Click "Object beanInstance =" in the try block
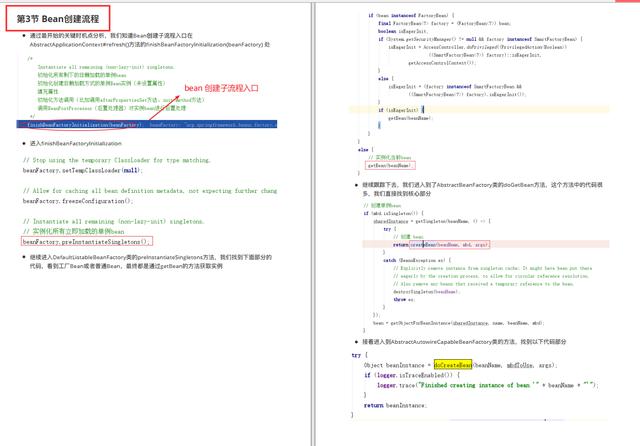Screen dimensions: 640x446 (x=397, y=365)
